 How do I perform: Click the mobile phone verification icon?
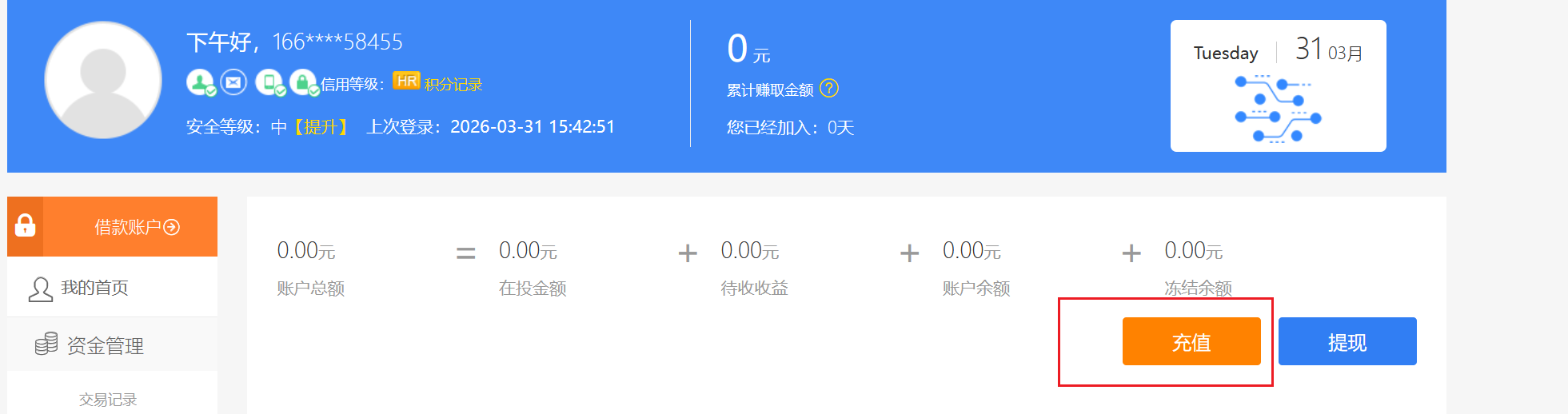pos(269,82)
